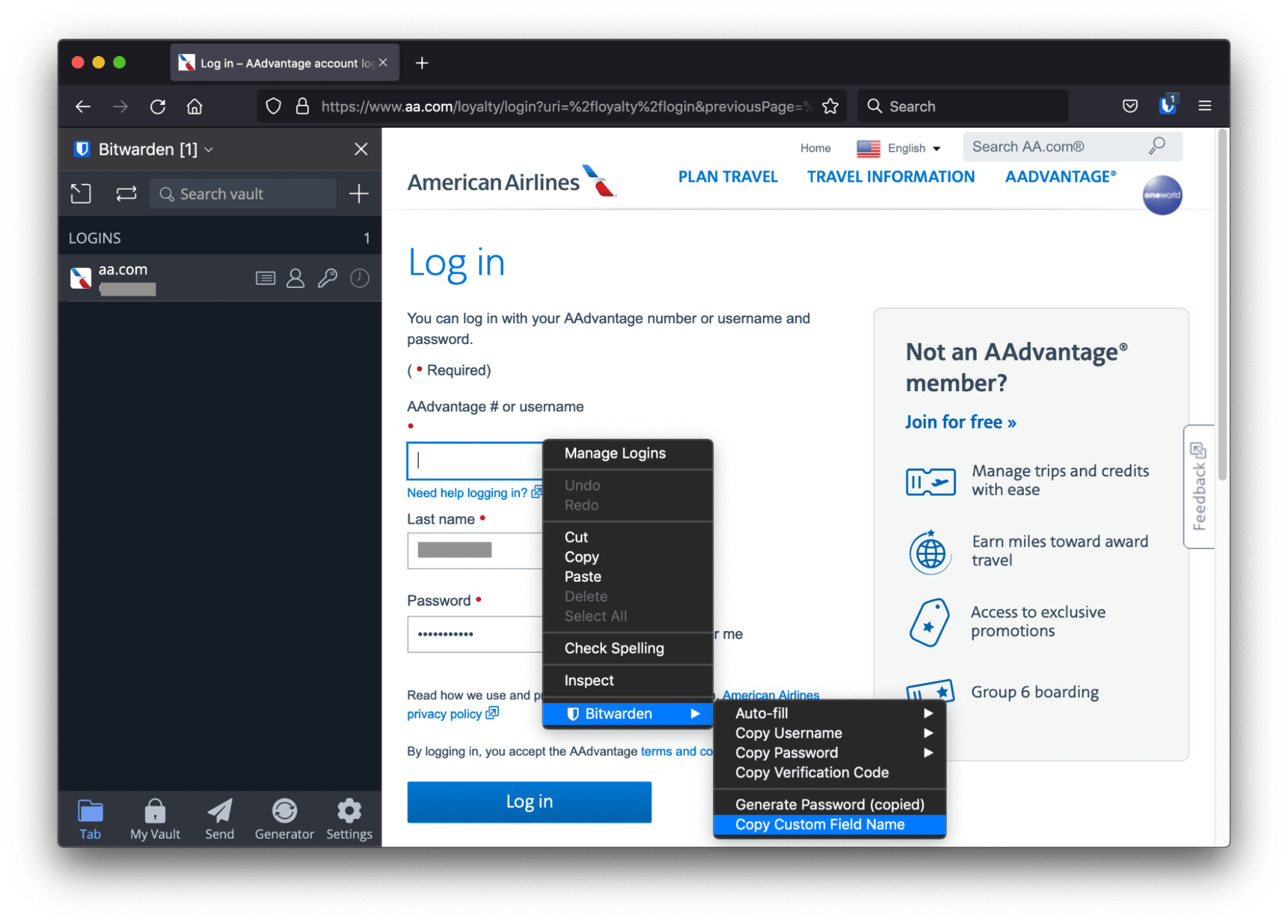View the aa.com login item details
The height and width of the screenshot is (924, 1288).
tap(265, 278)
